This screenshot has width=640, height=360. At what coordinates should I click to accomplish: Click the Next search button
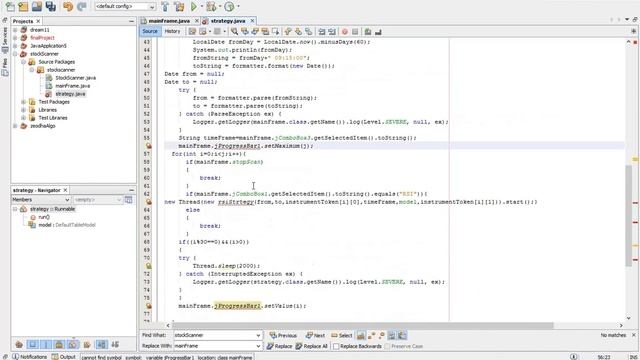[x=316, y=336]
